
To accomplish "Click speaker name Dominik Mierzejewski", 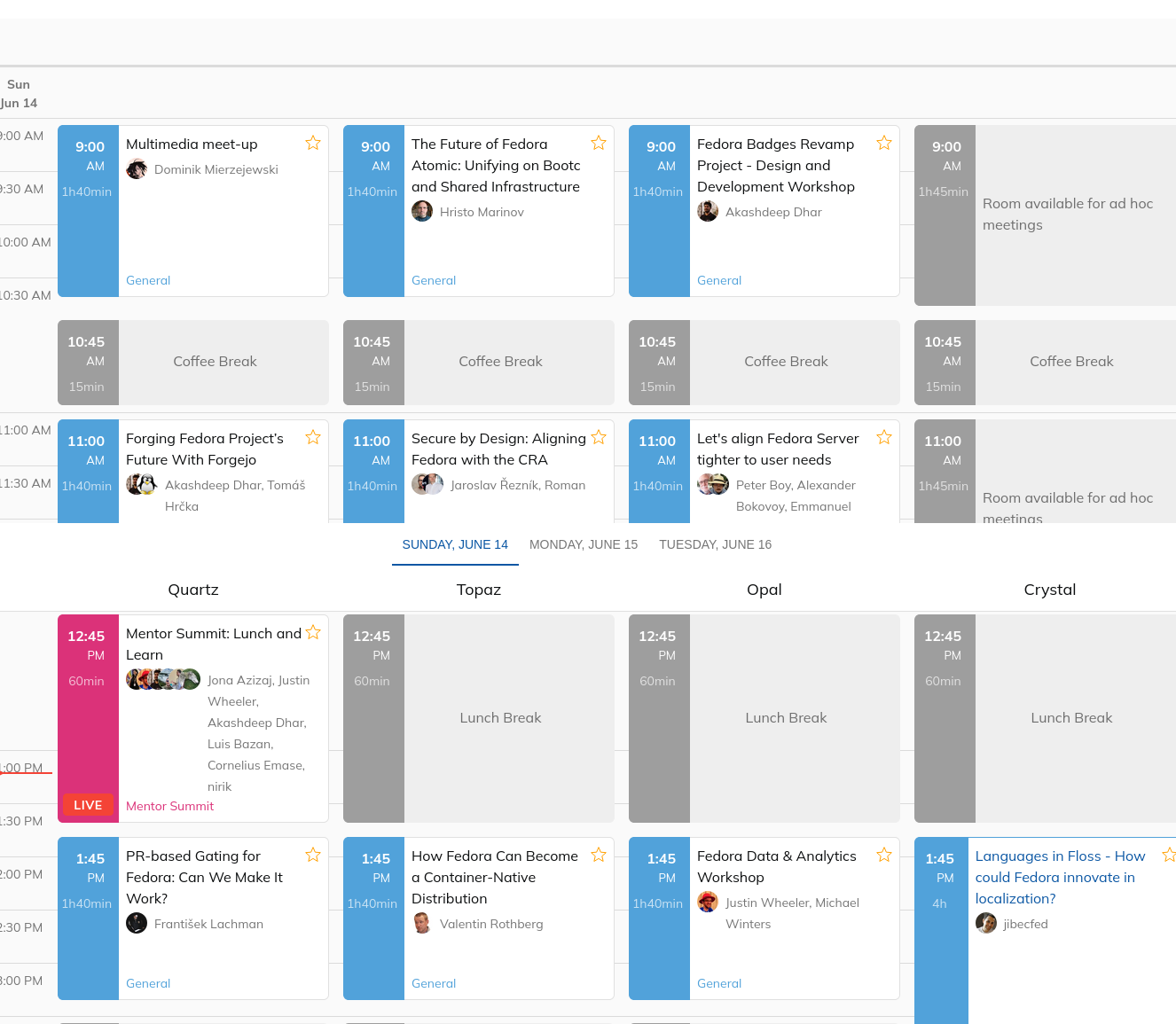I will [216, 169].
